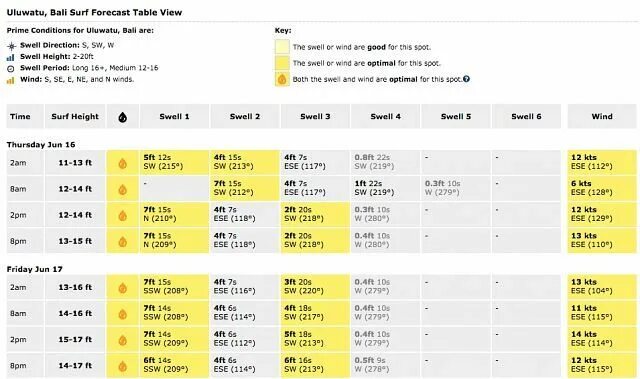Image resolution: width=640 pixels, height=379 pixels.
Task: Click the optimal droplet icon in Key legend
Action: point(282,79)
